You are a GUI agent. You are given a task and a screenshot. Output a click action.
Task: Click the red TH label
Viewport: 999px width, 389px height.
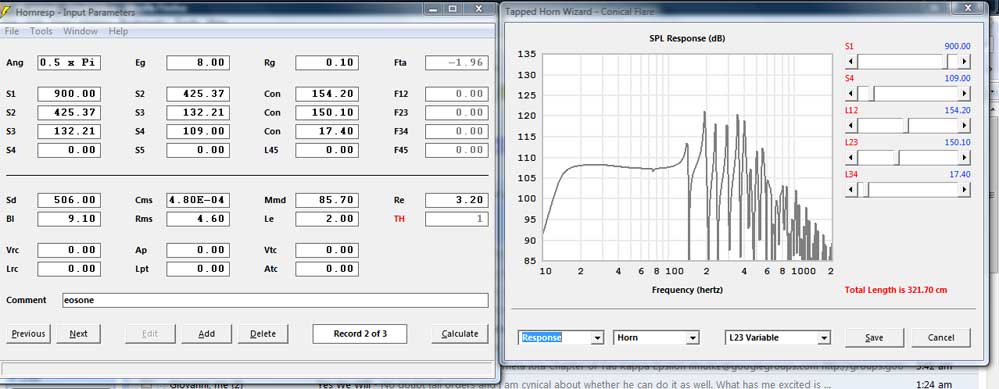[x=399, y=219]
